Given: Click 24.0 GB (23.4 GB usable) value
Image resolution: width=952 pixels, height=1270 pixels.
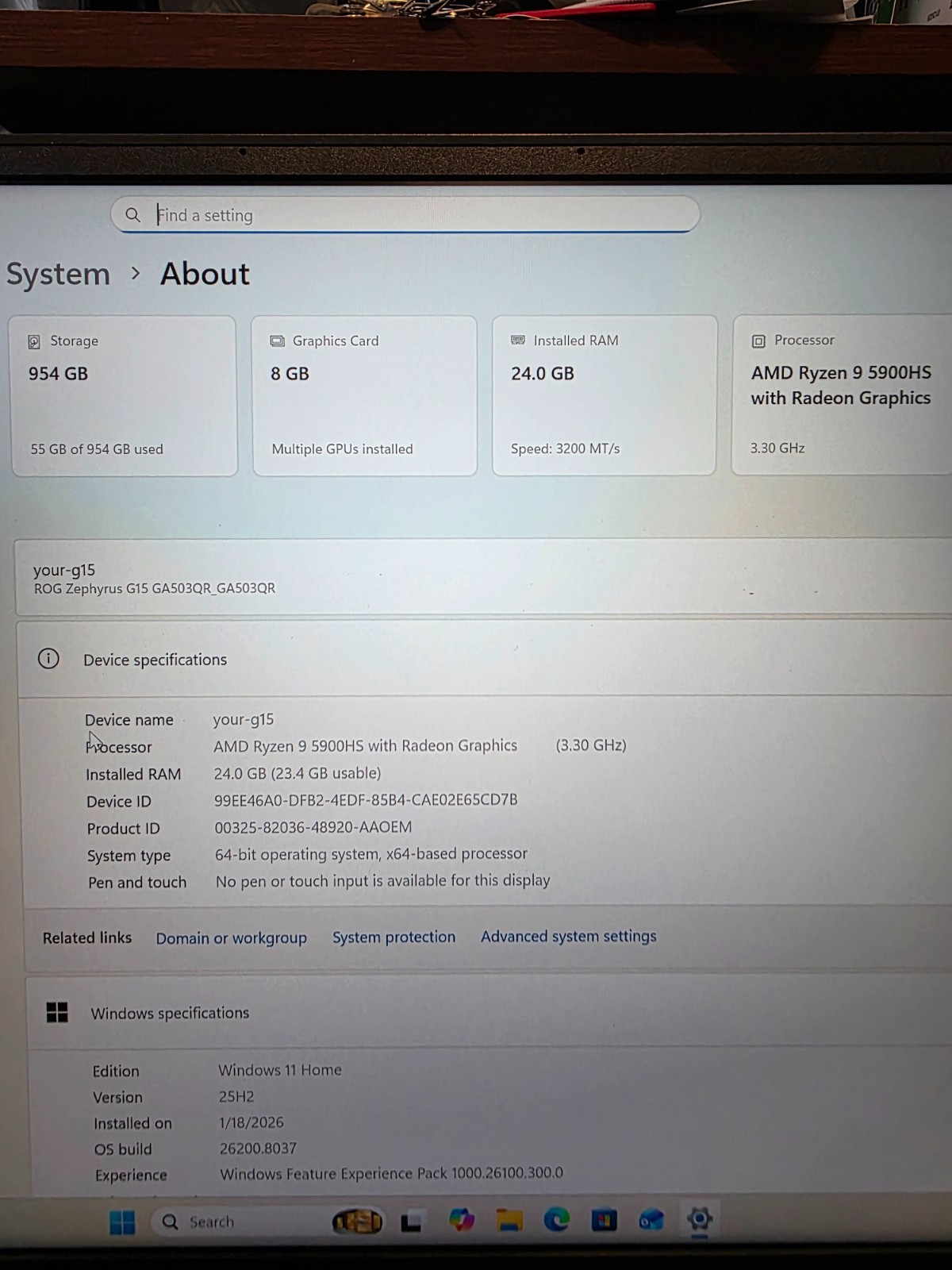Looking at the screenshot, I should click(x=297, y=773).
